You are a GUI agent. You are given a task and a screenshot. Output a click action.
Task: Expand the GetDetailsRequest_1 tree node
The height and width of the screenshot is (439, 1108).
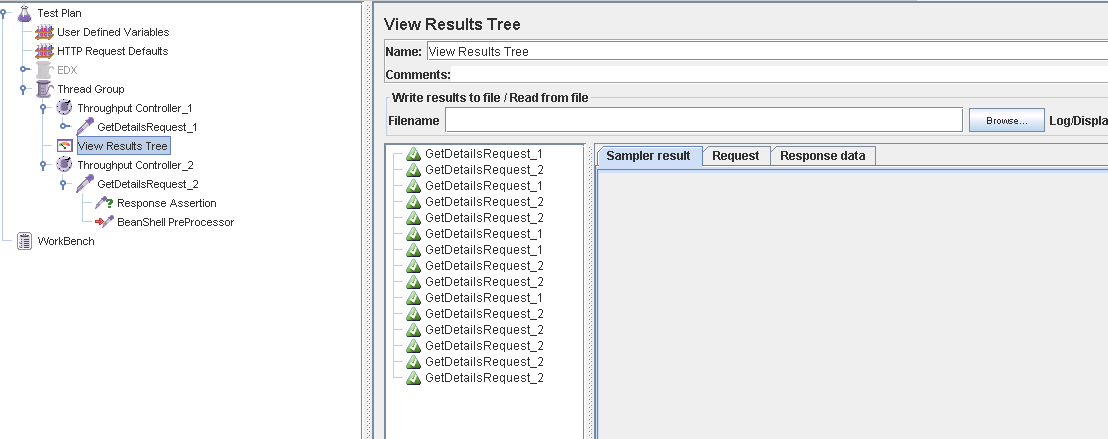64,127
